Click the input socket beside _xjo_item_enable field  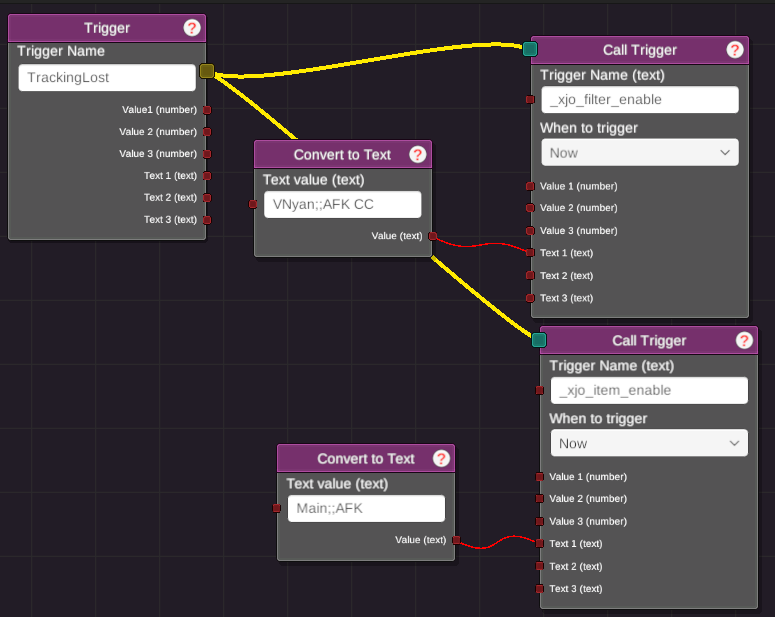coord(540,390)
